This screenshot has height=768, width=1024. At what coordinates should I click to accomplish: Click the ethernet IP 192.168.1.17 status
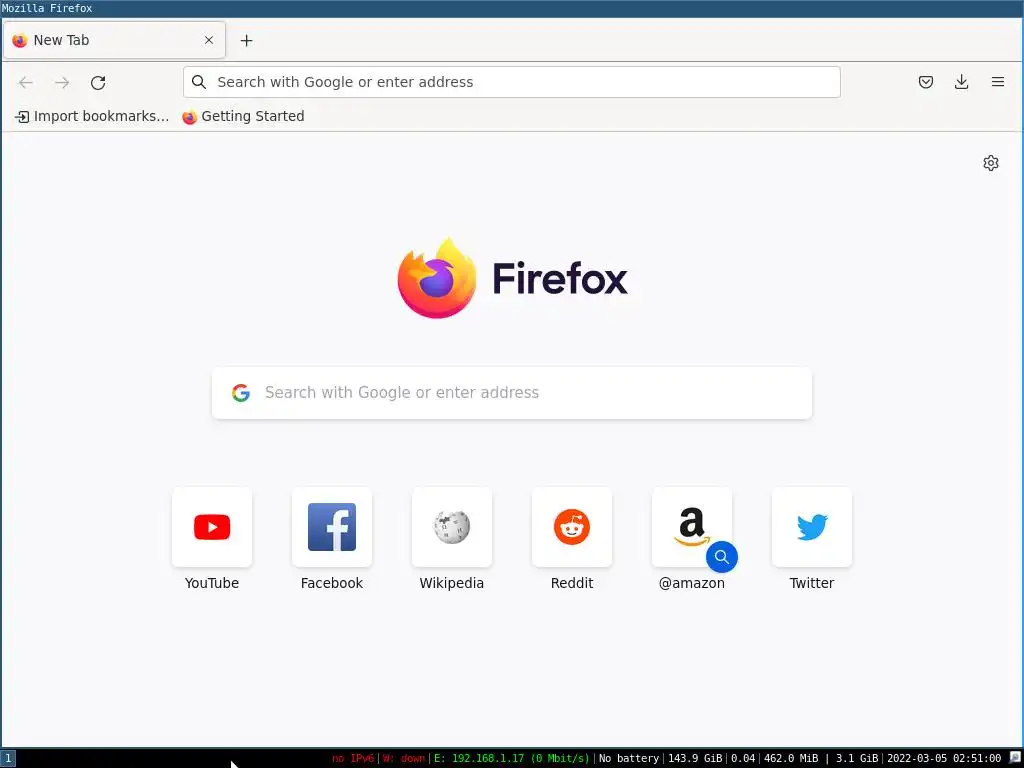pos(512,758)
